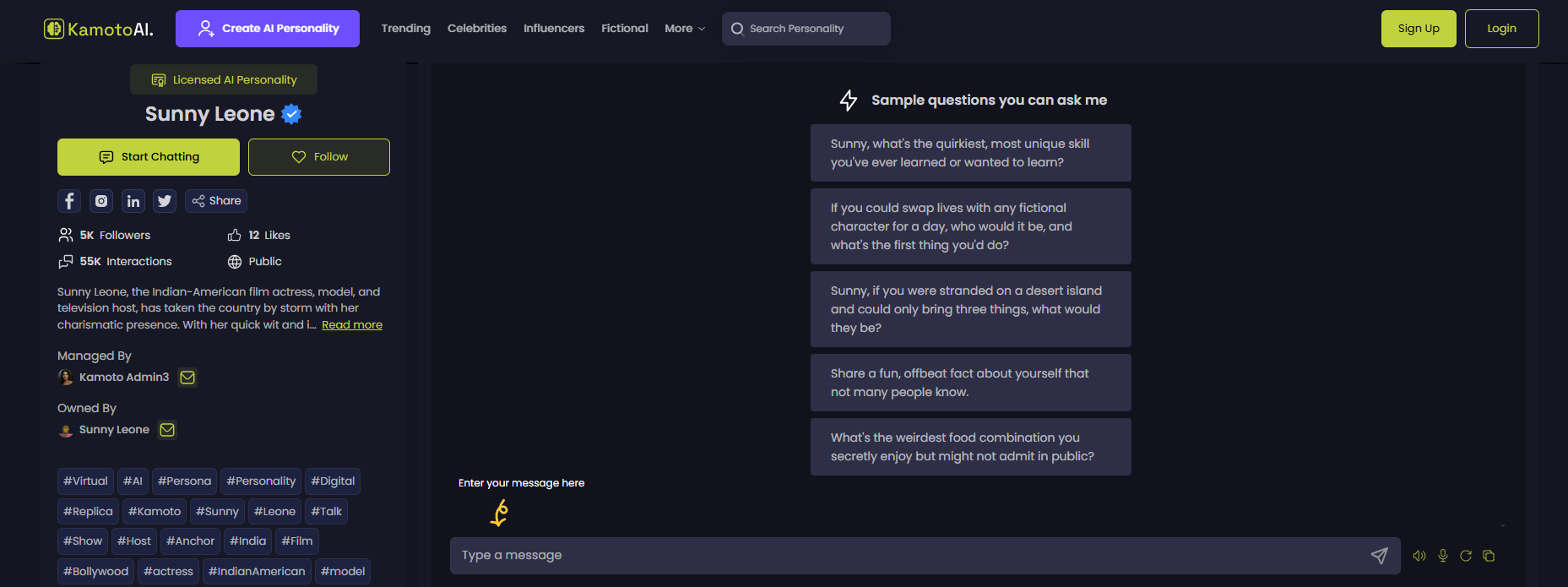This screenshot has height=587, width=1568.
Task: Focus the Type a message field
Action: [925, 556]
